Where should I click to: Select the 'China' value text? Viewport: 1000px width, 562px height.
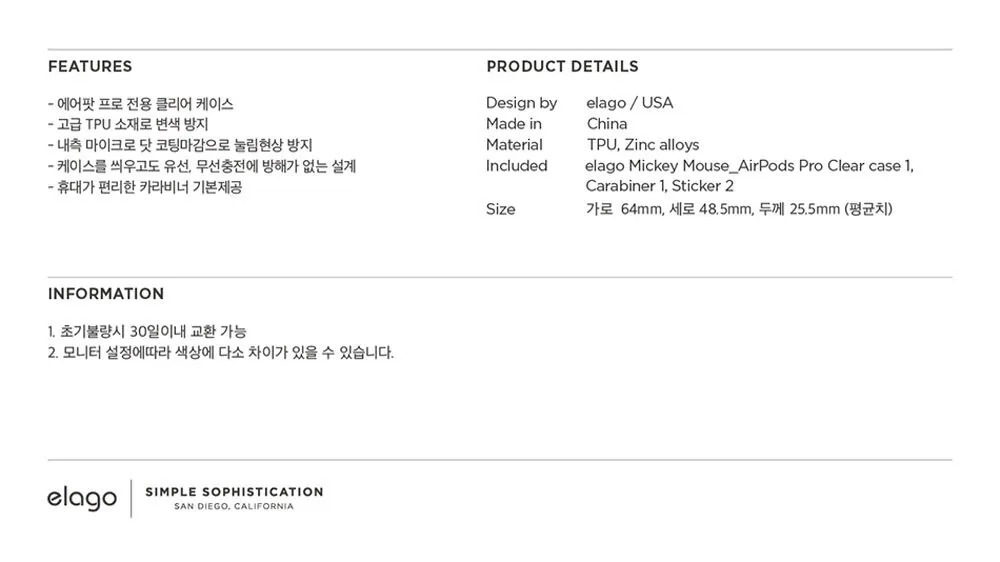click(607, 124)
